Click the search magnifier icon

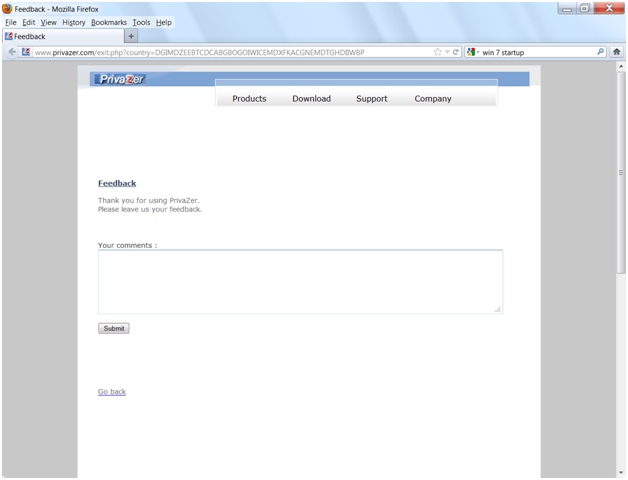600,52
